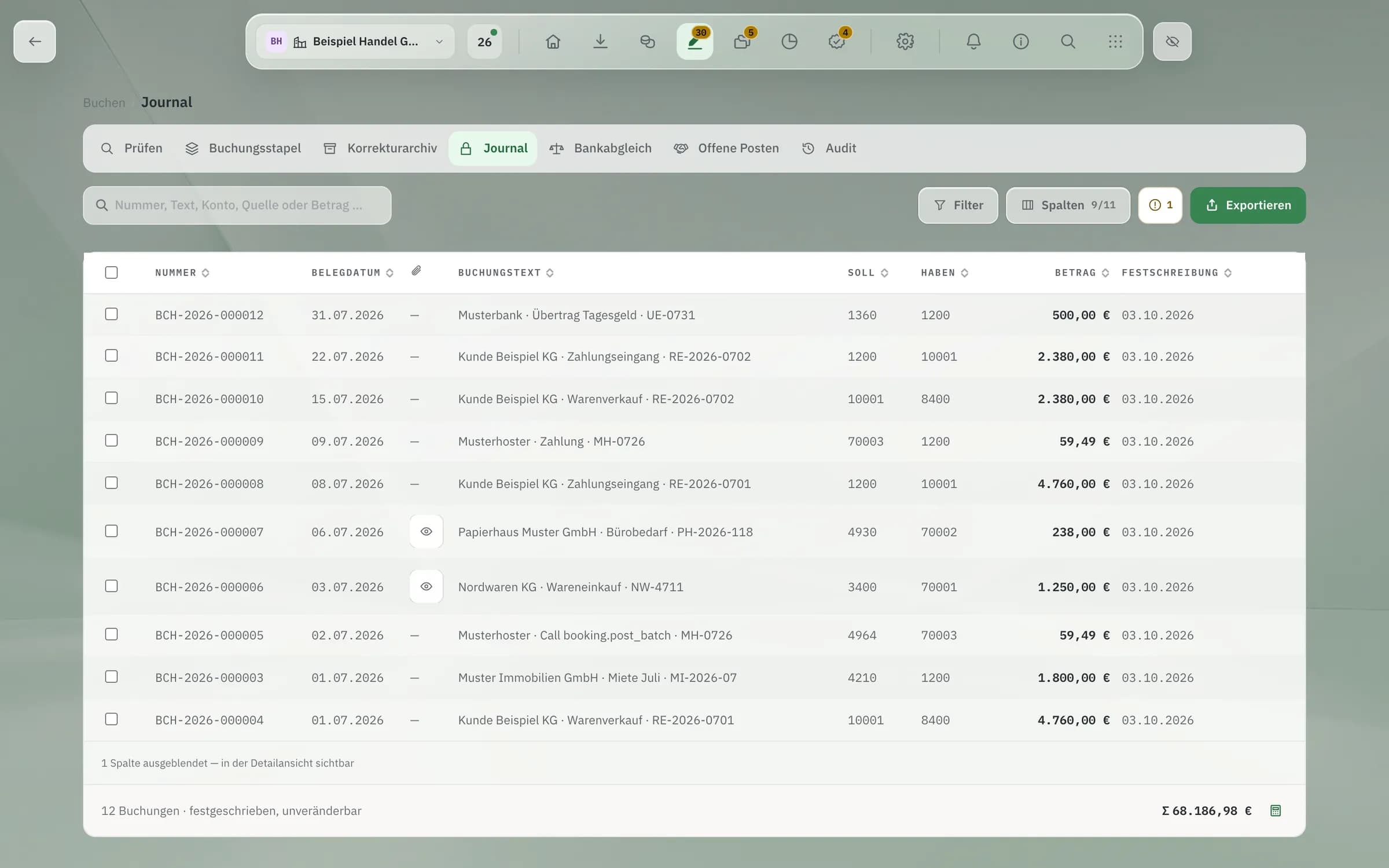
Task: Open the calculator icon beside the sum
Action: 1276,811
